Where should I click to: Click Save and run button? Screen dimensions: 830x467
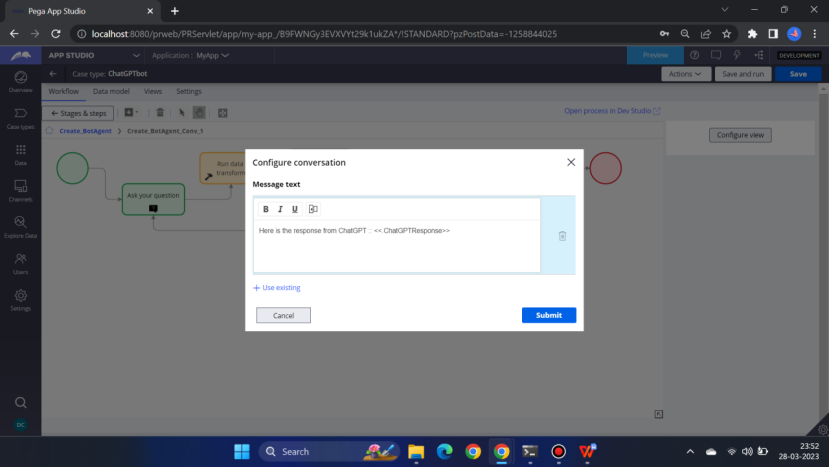coord(743,74)
